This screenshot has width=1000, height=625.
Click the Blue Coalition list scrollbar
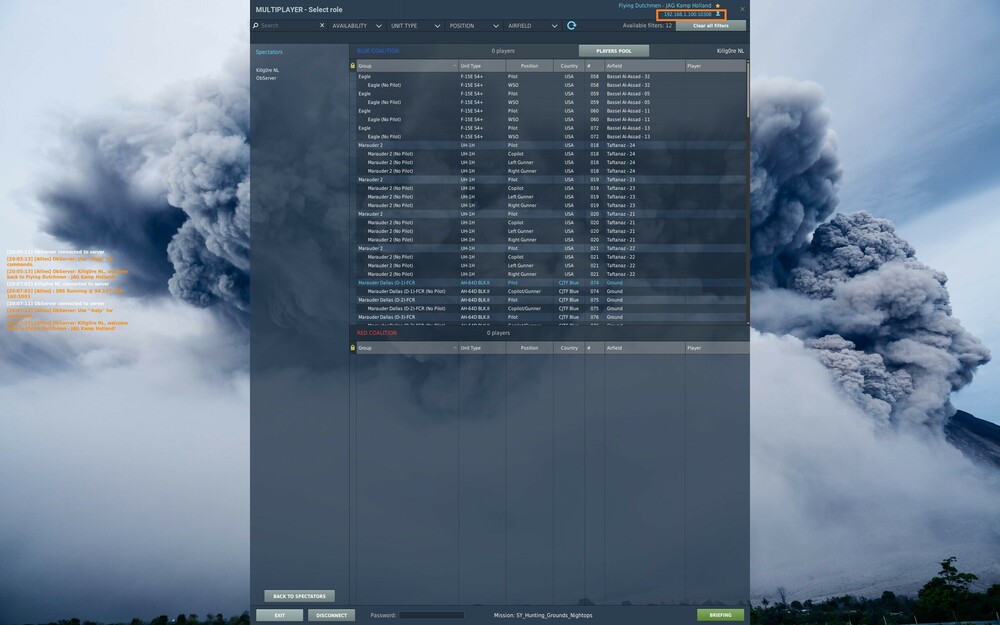click(747, 89)
